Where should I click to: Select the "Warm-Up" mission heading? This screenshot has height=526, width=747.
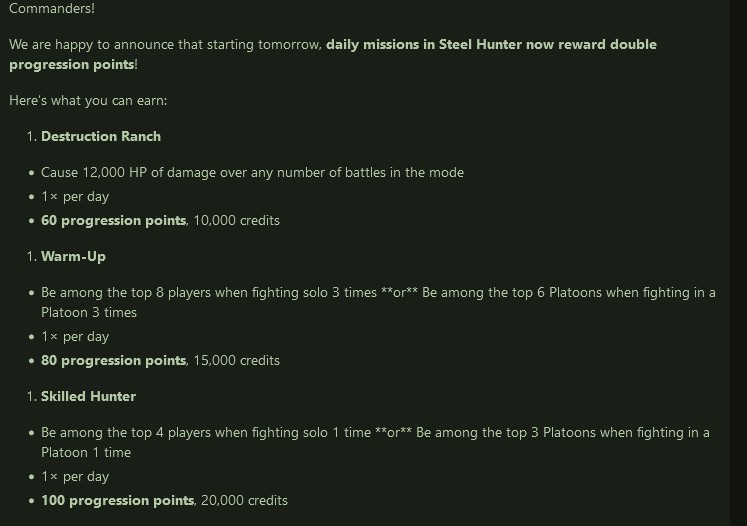(x=73, y=256)
